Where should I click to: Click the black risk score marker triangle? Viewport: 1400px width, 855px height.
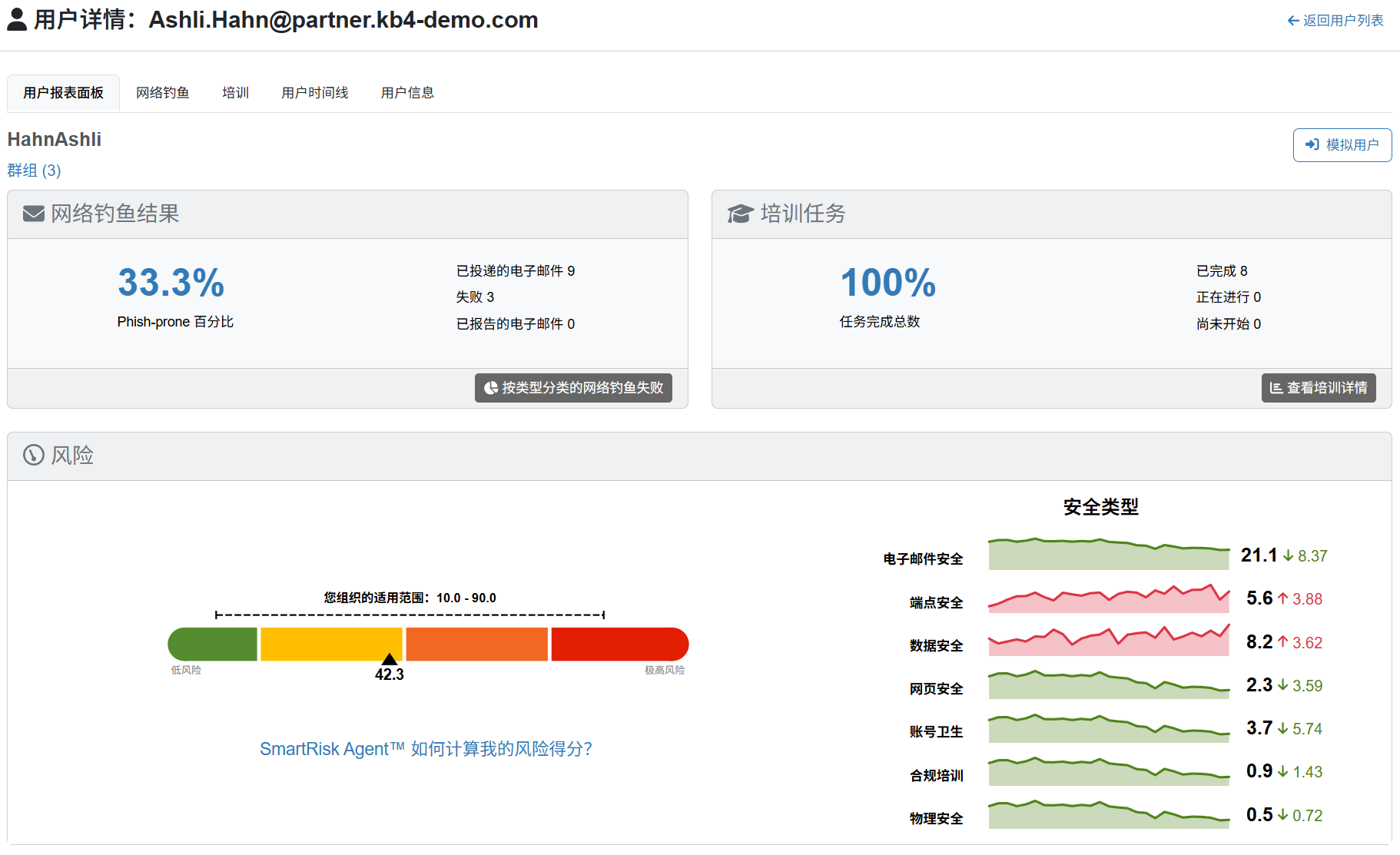[390, 659]
